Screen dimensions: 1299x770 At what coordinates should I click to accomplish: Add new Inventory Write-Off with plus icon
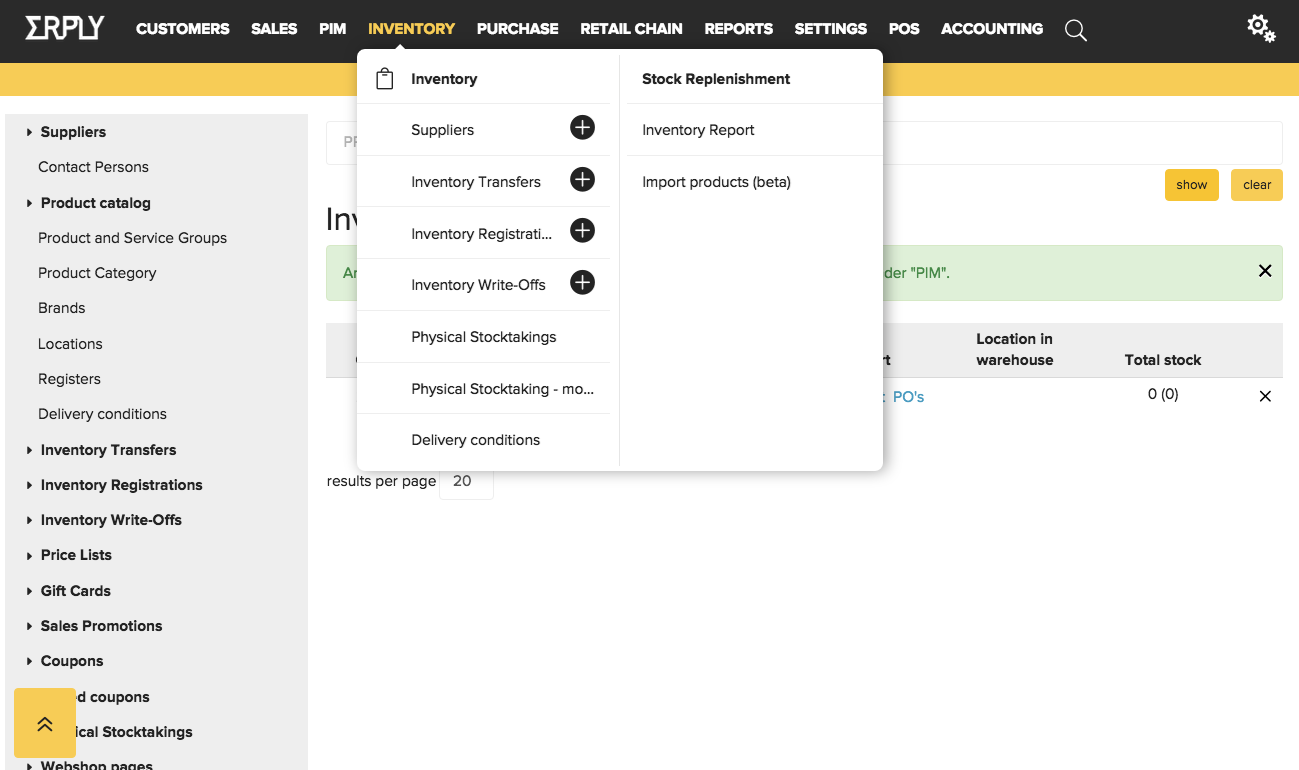coord(582,283)
